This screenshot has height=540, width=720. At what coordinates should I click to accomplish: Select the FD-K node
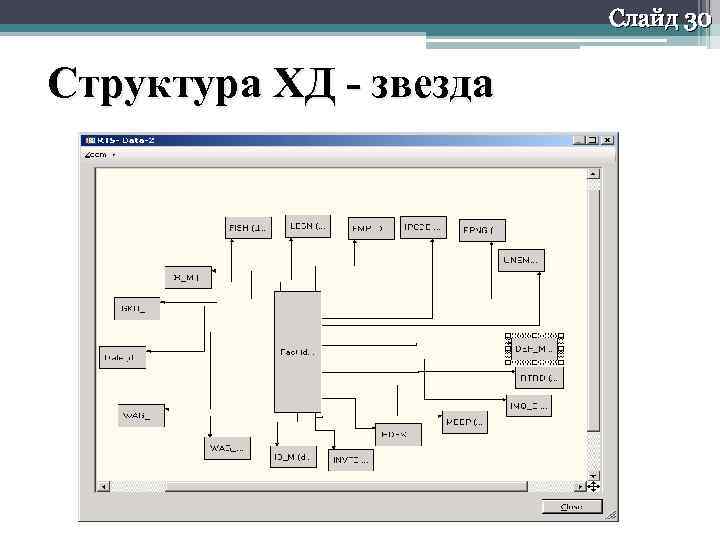tap(398, 434)
